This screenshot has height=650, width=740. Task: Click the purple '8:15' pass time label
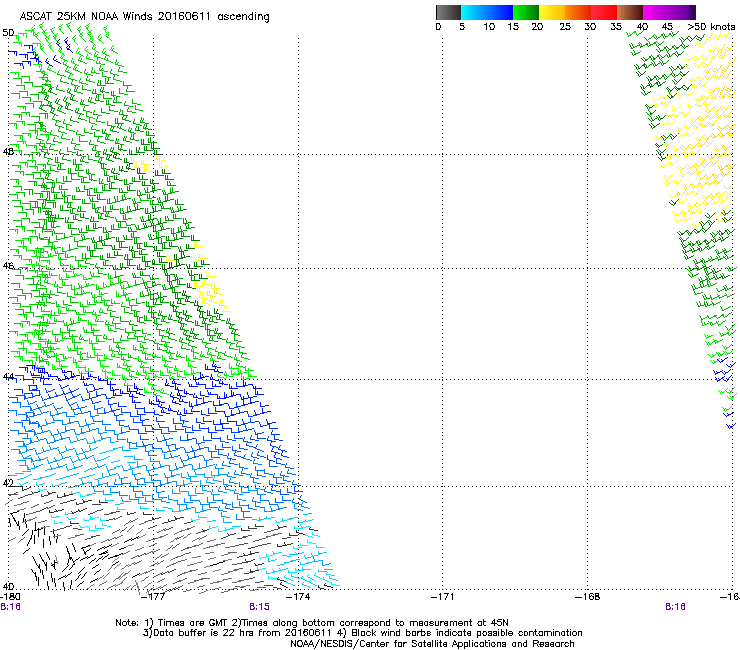pos(260,607)
